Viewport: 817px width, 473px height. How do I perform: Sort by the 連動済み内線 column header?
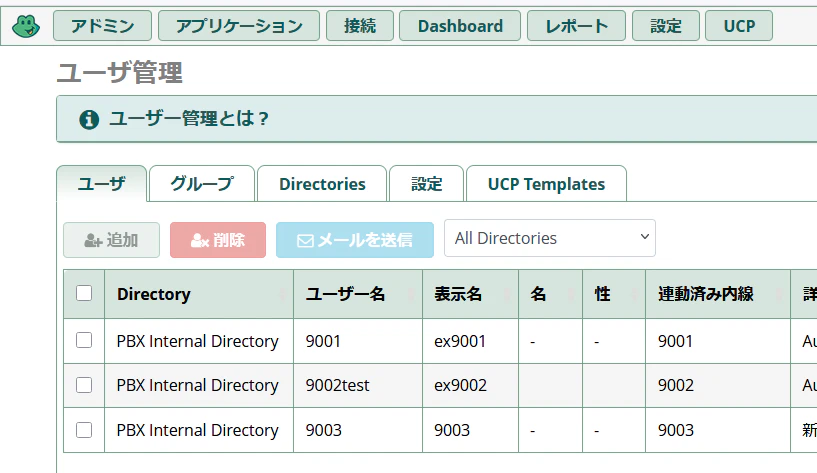pyautogui.click(x=718, y=294)
